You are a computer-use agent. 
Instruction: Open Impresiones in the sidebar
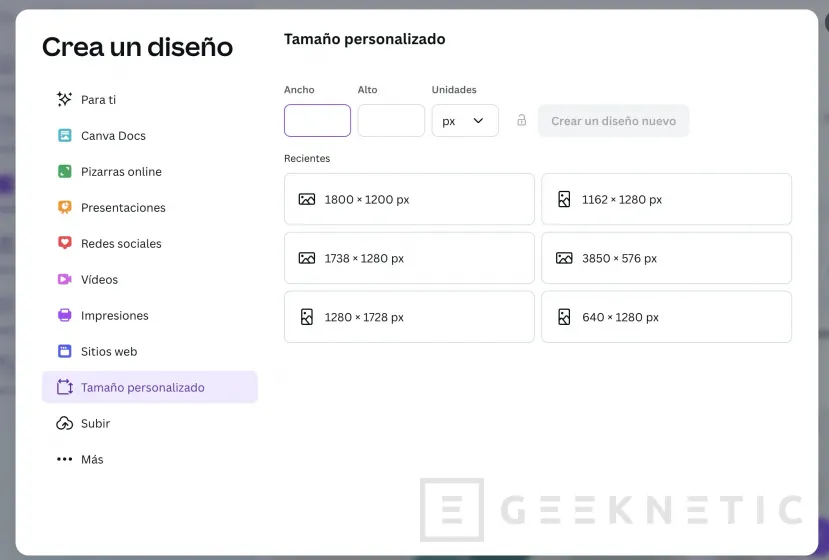[x=150, y=315]
